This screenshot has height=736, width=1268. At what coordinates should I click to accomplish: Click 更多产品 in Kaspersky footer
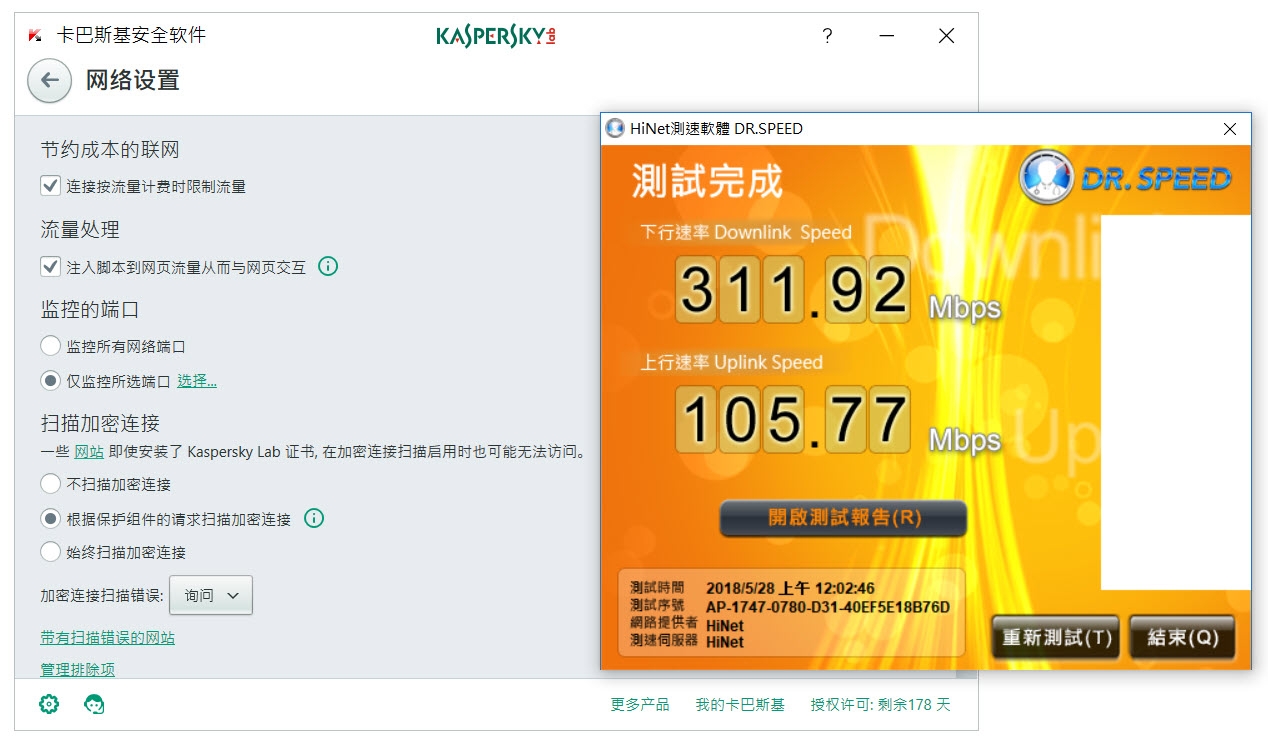(640, 704)
